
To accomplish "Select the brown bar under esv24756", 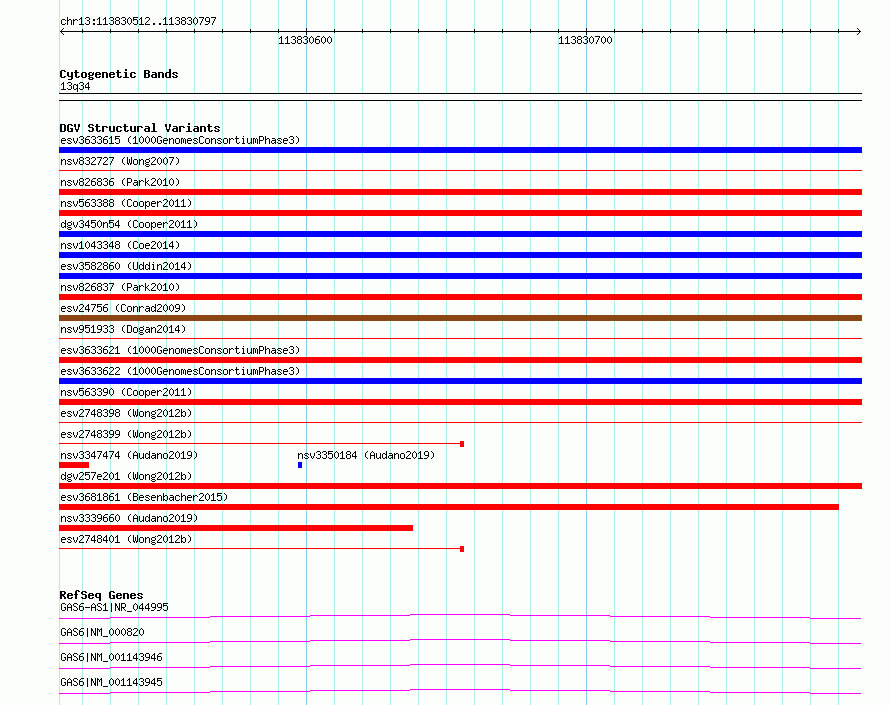I will pyautogui.click(x=460, y=318).
